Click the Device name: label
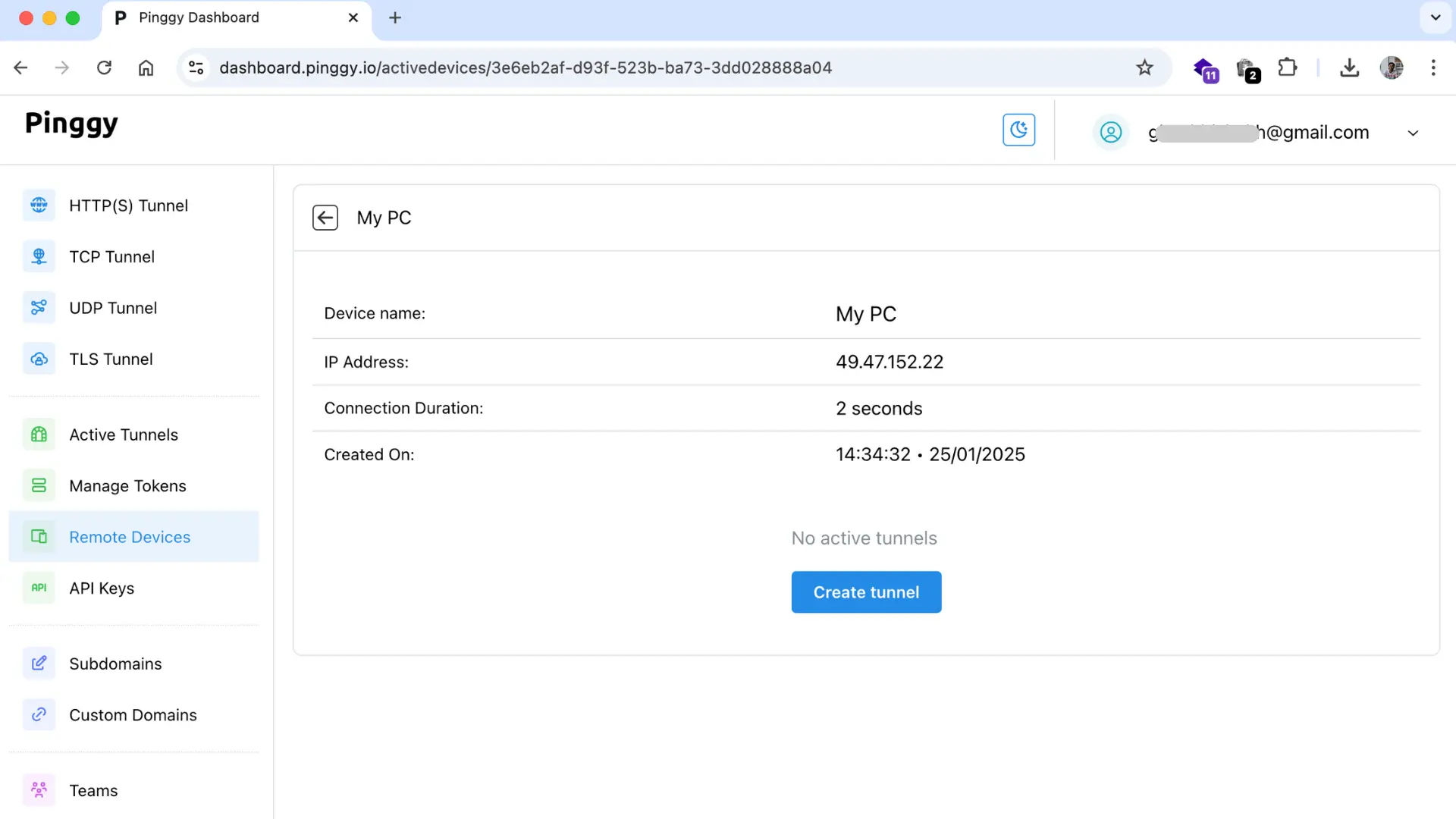The width and height of the screenshot is (1456, 819). coord(375,314)
